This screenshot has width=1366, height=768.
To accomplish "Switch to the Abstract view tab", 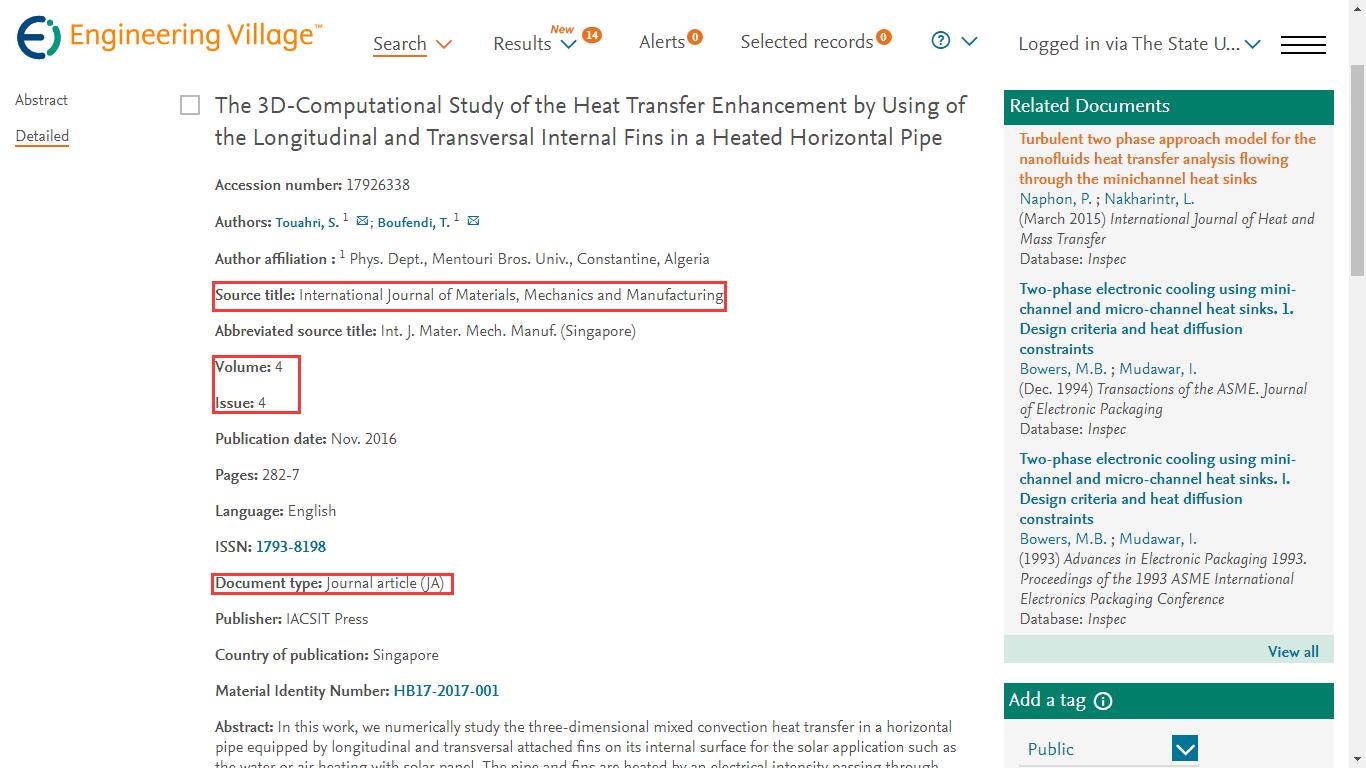I will [41, 100].
